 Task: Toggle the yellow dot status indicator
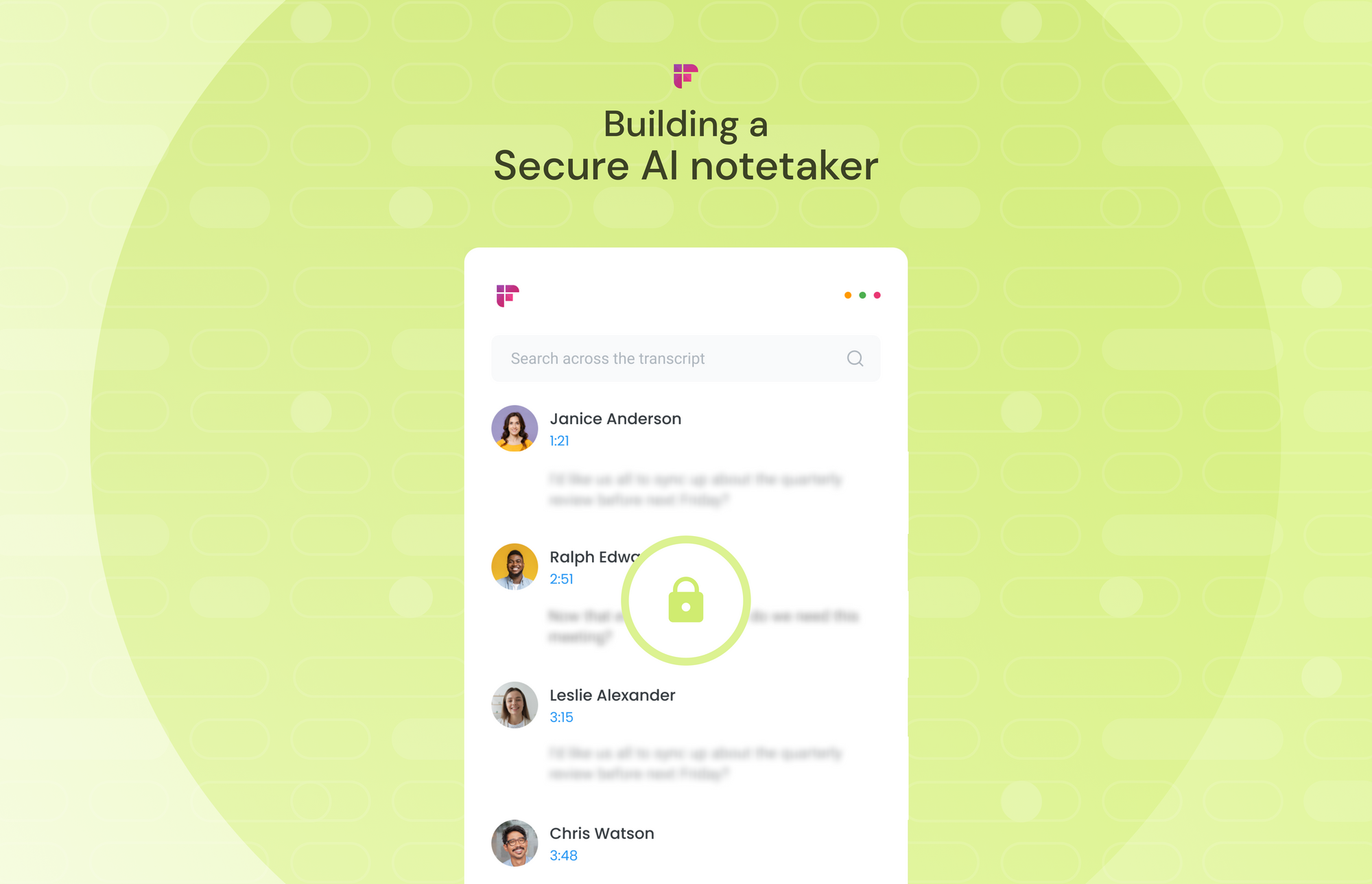point(847,295)
